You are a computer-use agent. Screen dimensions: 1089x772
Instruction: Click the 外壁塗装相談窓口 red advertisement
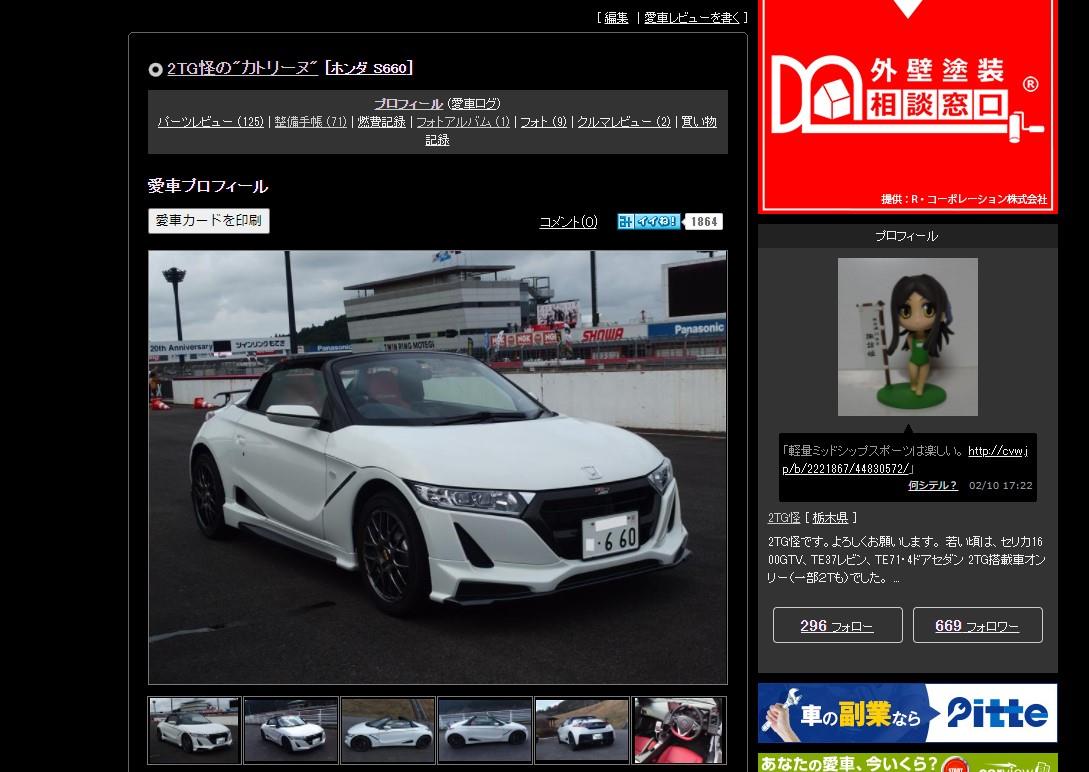click(x=908, y=106)
